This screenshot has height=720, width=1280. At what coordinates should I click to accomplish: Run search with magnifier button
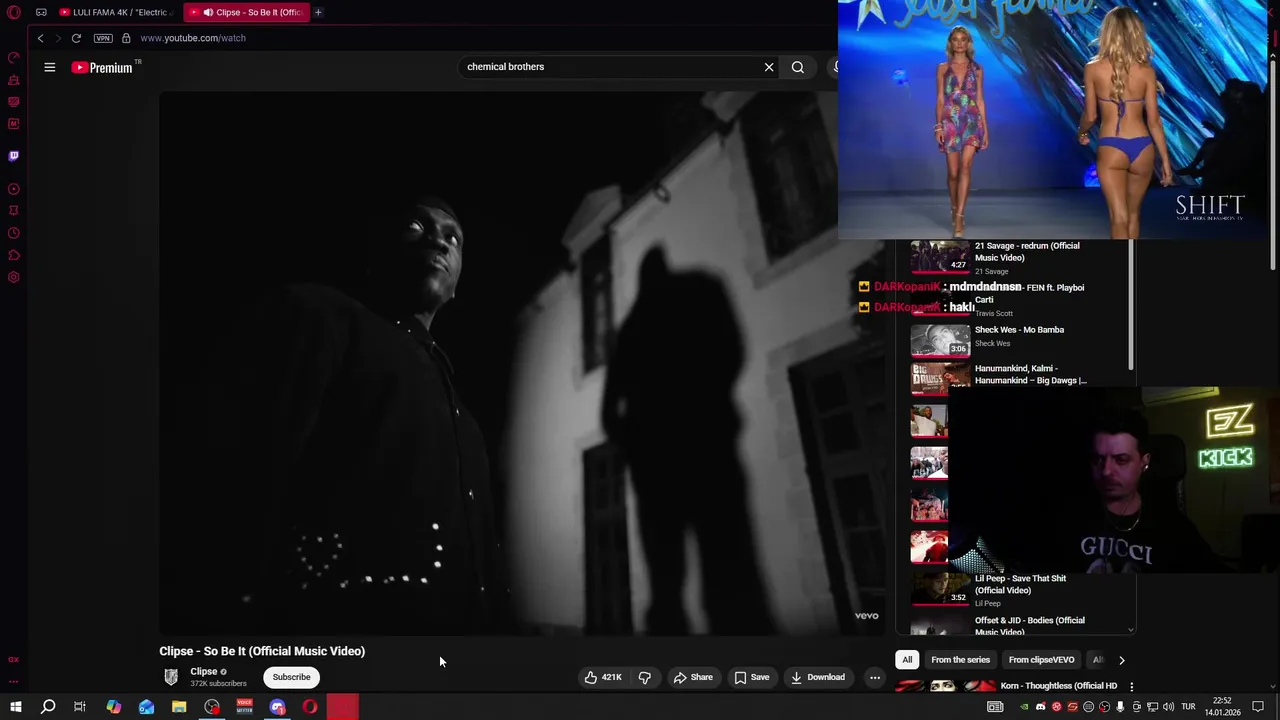click(x=797, y=67)
